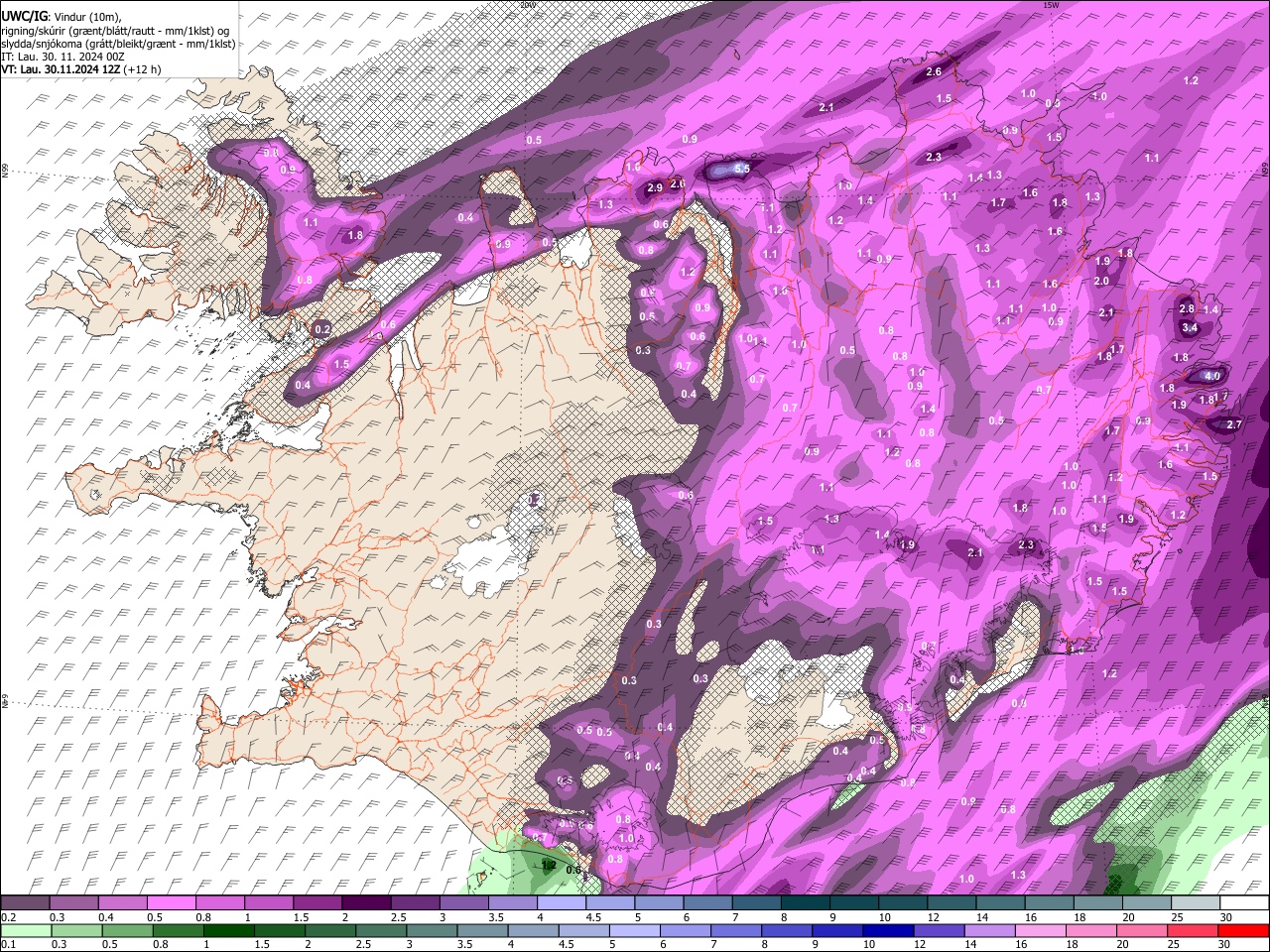1270x952 pixels.
Task: Select top-row white swatch above 30
Action: coord(1244,903)
